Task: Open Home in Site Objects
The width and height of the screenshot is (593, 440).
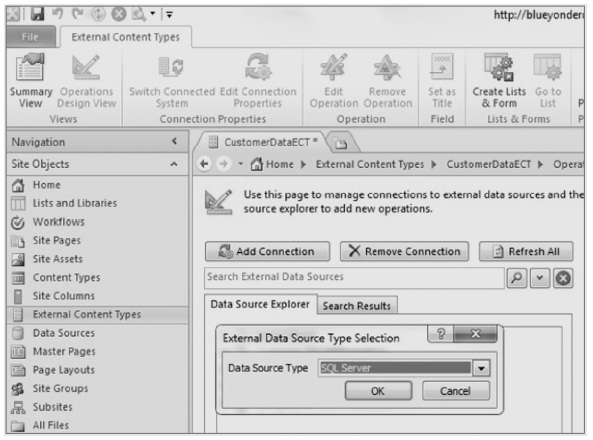Action: 98,185
